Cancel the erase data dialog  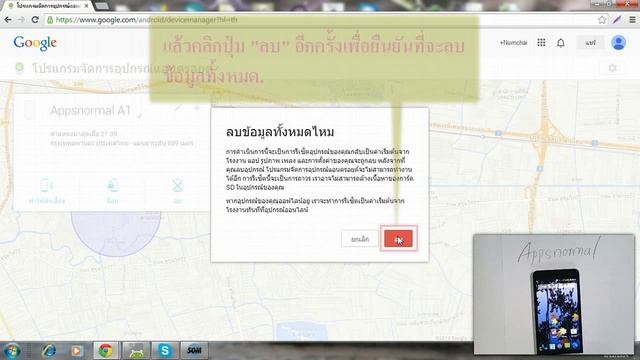click(x=360, y=239)
